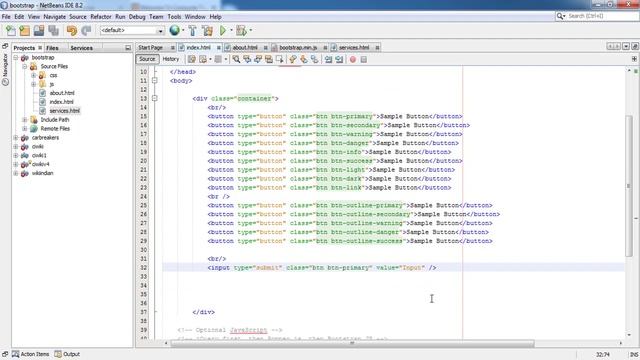
Task: Click the Build Project hammer icon
Action: pos(192,31)
